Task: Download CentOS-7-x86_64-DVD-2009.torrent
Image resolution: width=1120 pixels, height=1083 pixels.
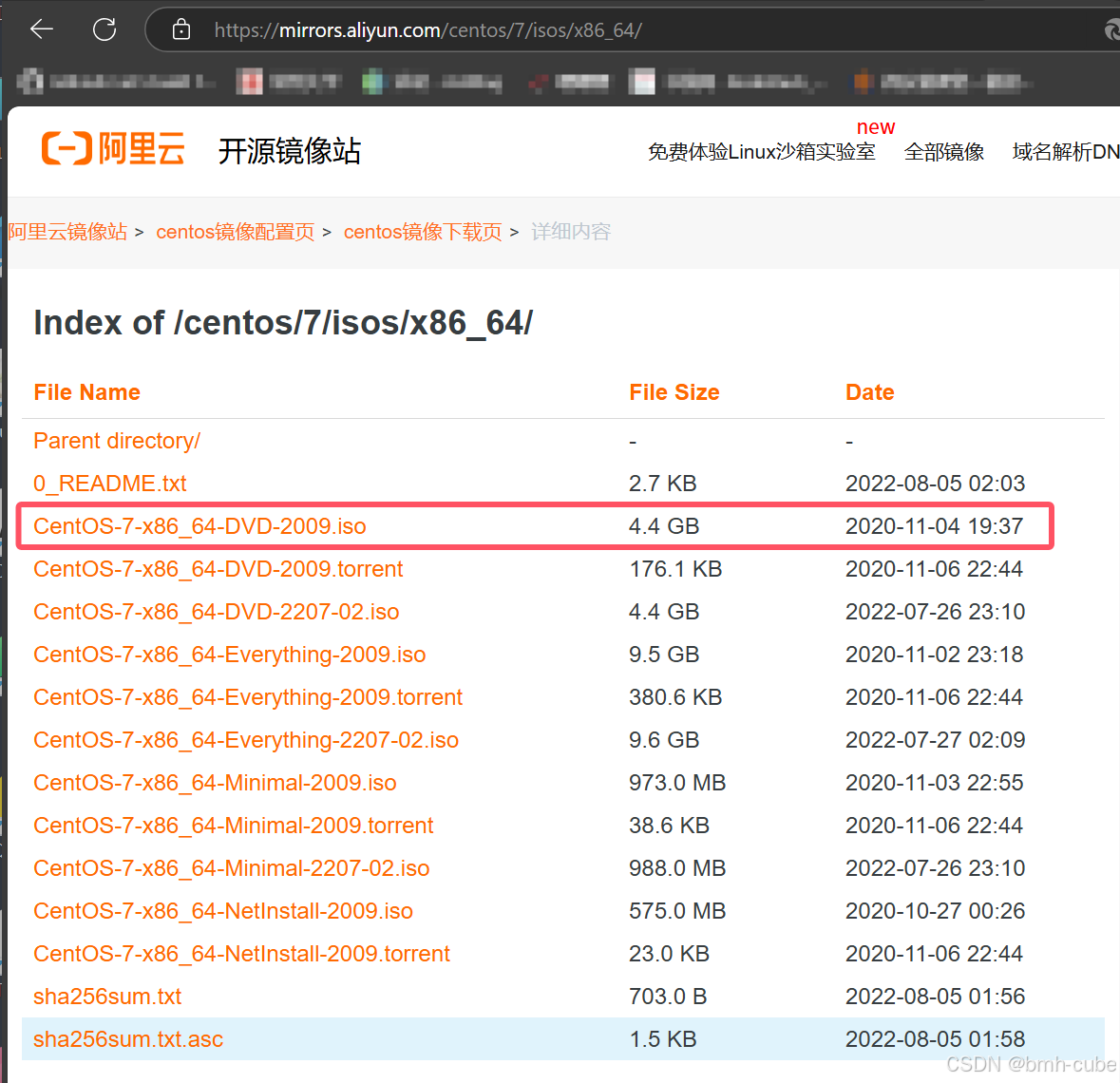Action: pos(218,569)
